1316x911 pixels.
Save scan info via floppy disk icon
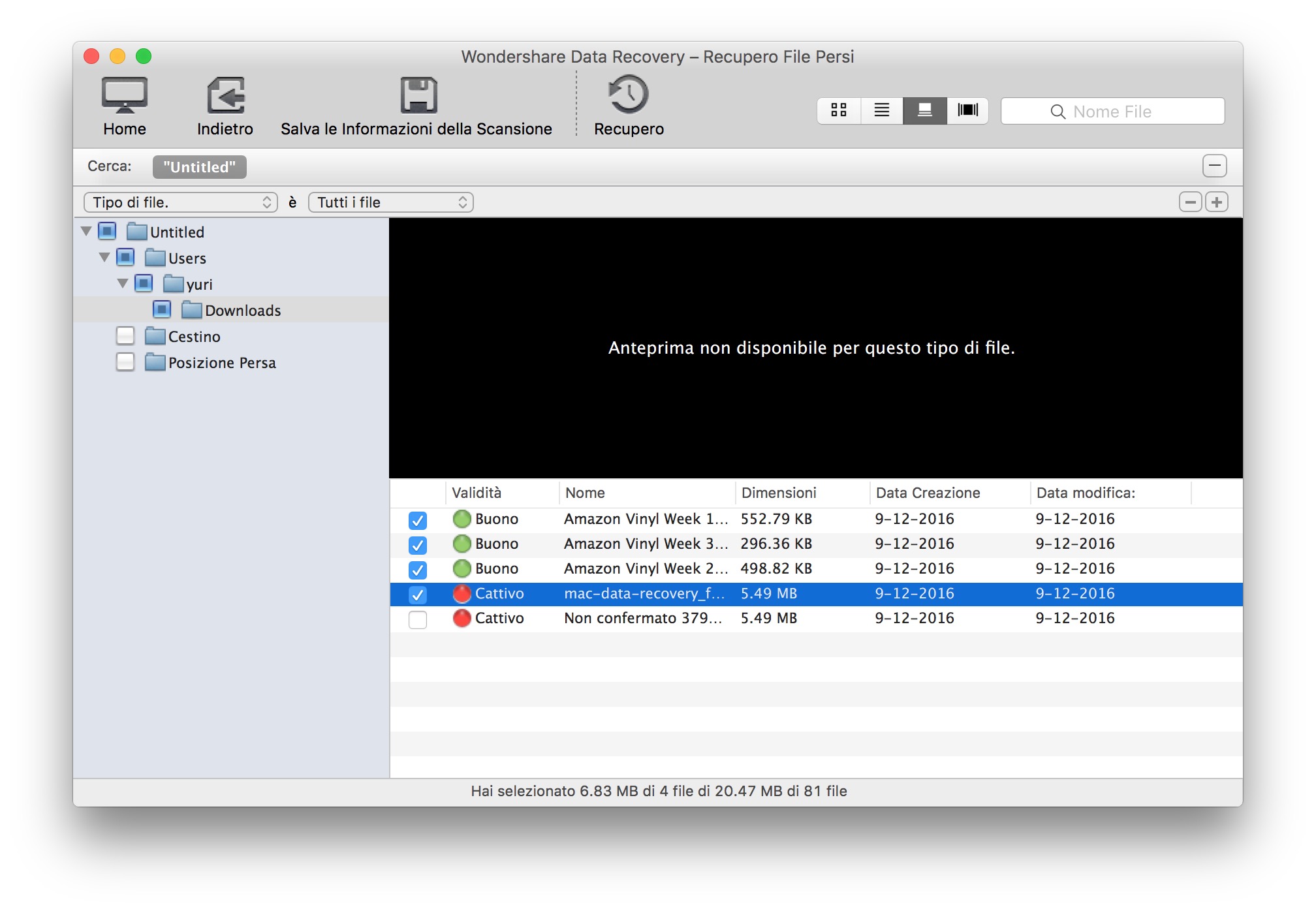pyautogui.click(x=418, y=95)
